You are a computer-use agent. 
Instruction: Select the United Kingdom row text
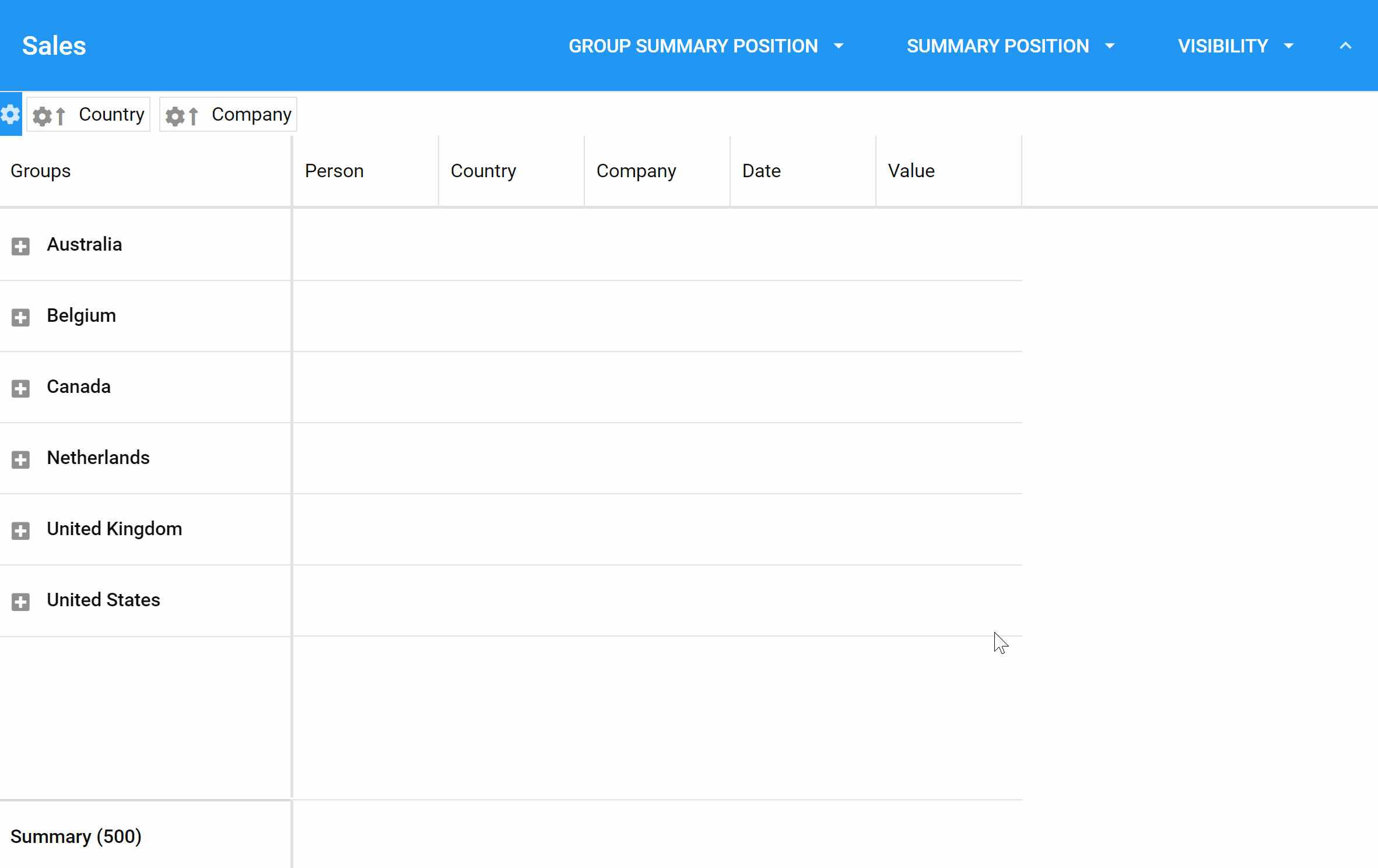pos(114,529)
